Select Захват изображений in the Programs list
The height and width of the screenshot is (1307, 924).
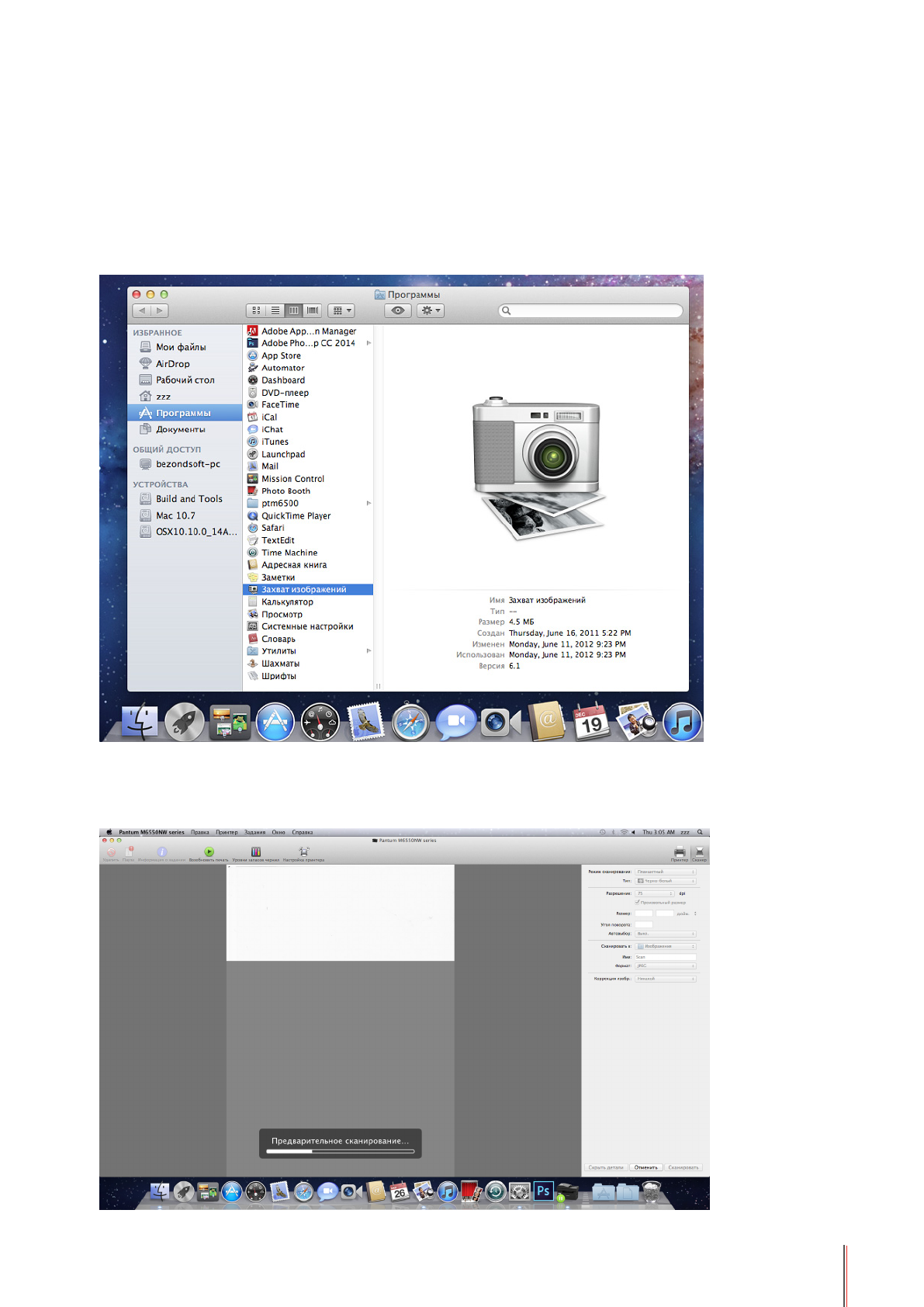[x=303, y=590]
